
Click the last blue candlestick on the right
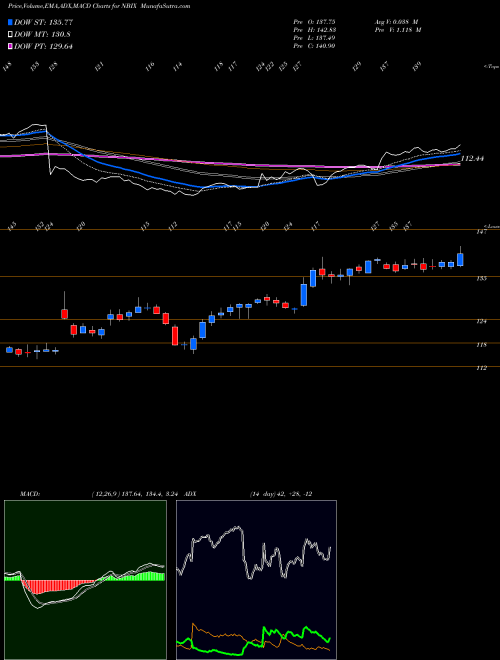(460, 259)
